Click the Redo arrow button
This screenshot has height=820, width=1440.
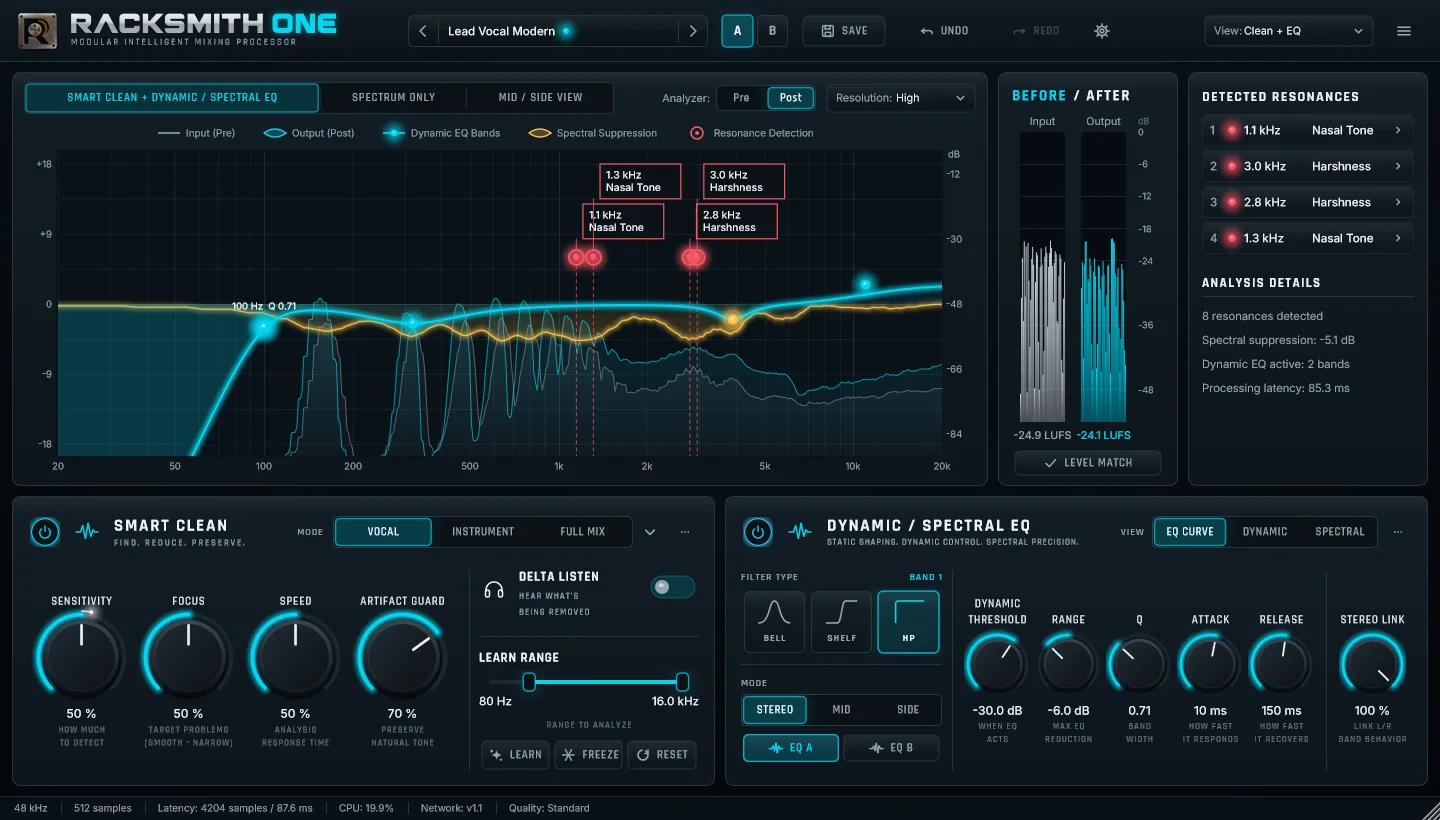pos(1036,31)
